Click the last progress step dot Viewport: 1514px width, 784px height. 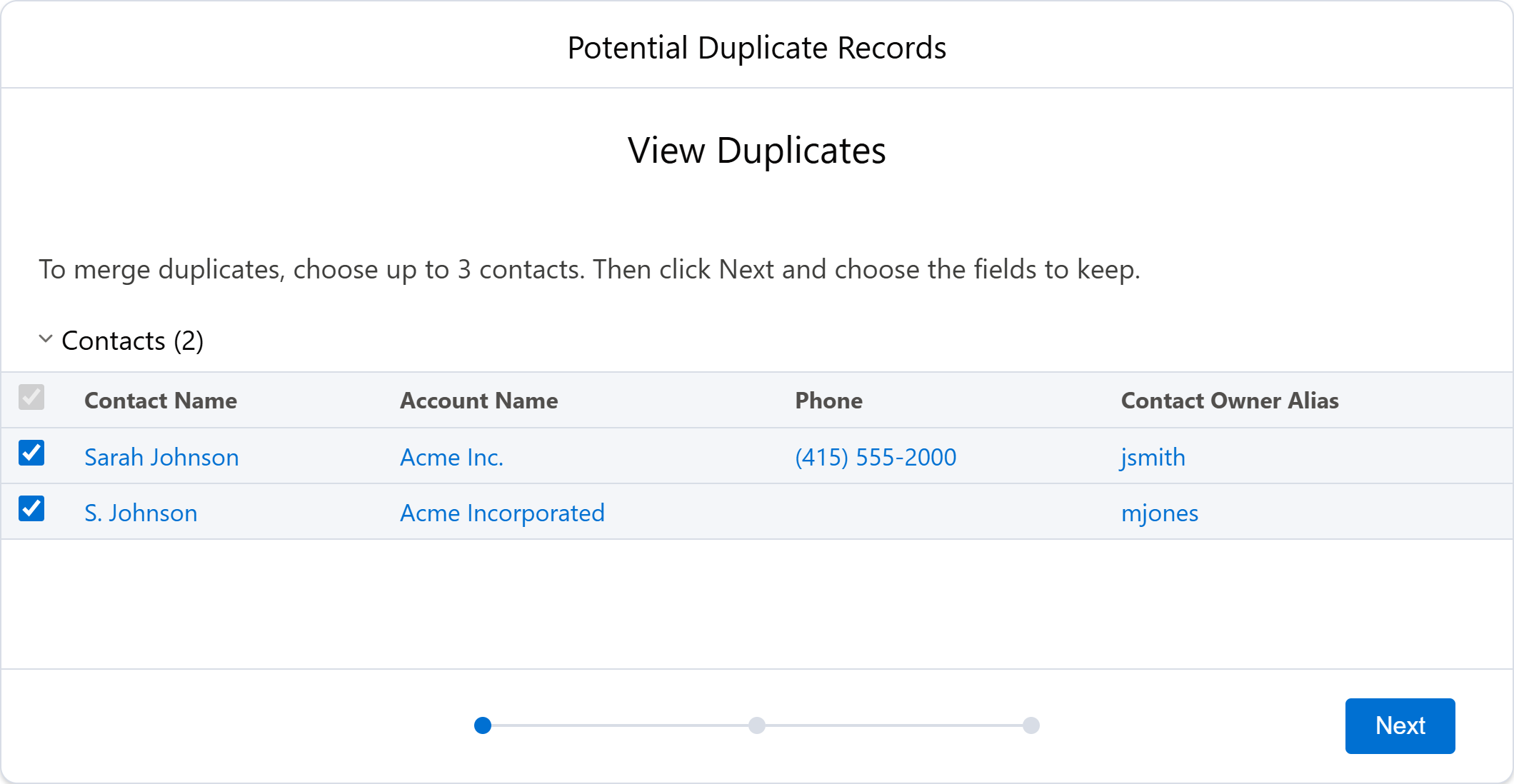(x=1031, y=725)
